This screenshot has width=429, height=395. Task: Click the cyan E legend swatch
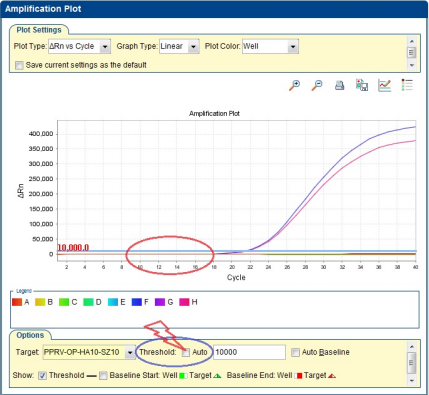(x=113, y=302)
